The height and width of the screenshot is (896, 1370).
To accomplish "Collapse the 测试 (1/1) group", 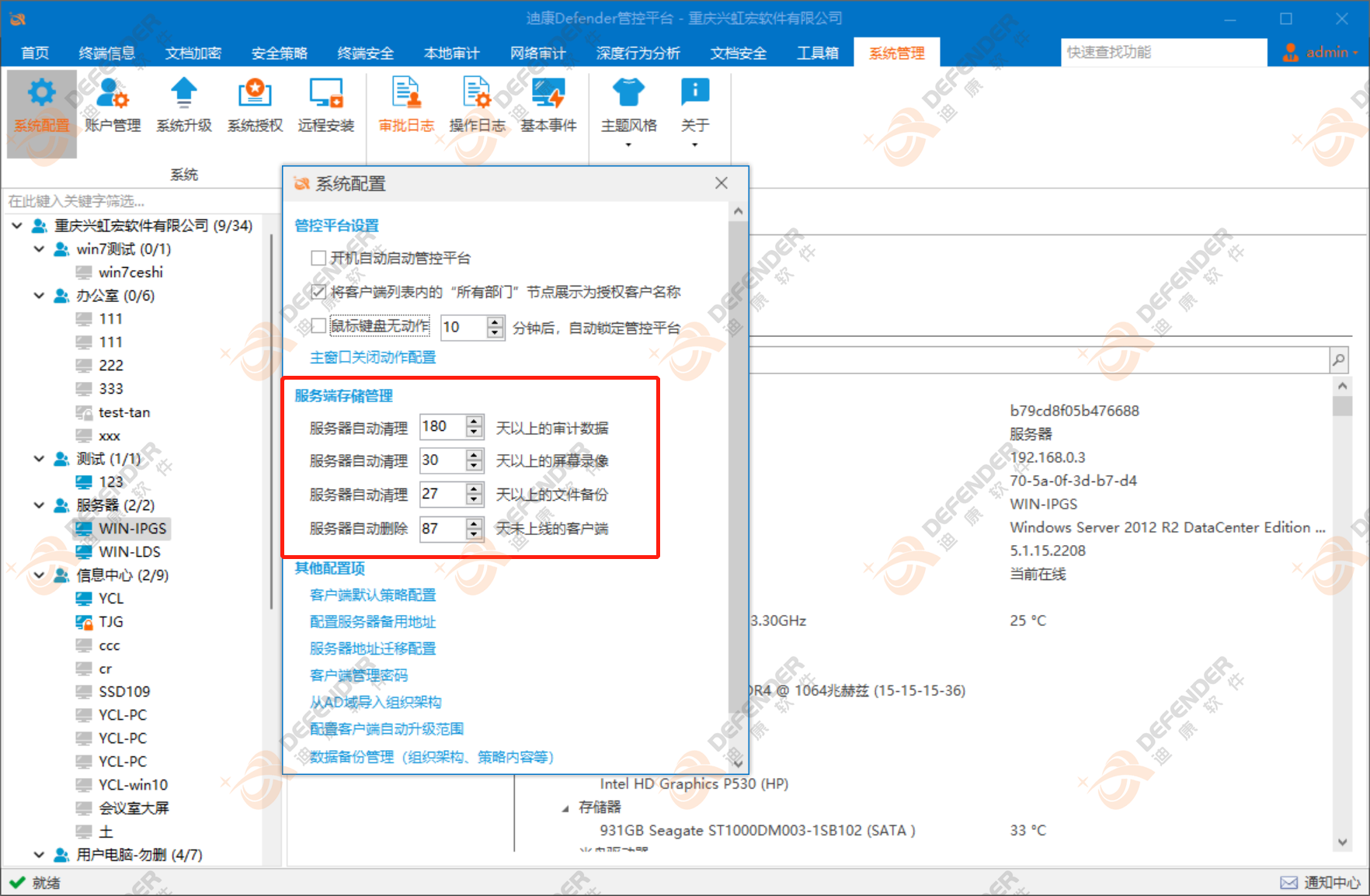I will (x=39, y=459).
